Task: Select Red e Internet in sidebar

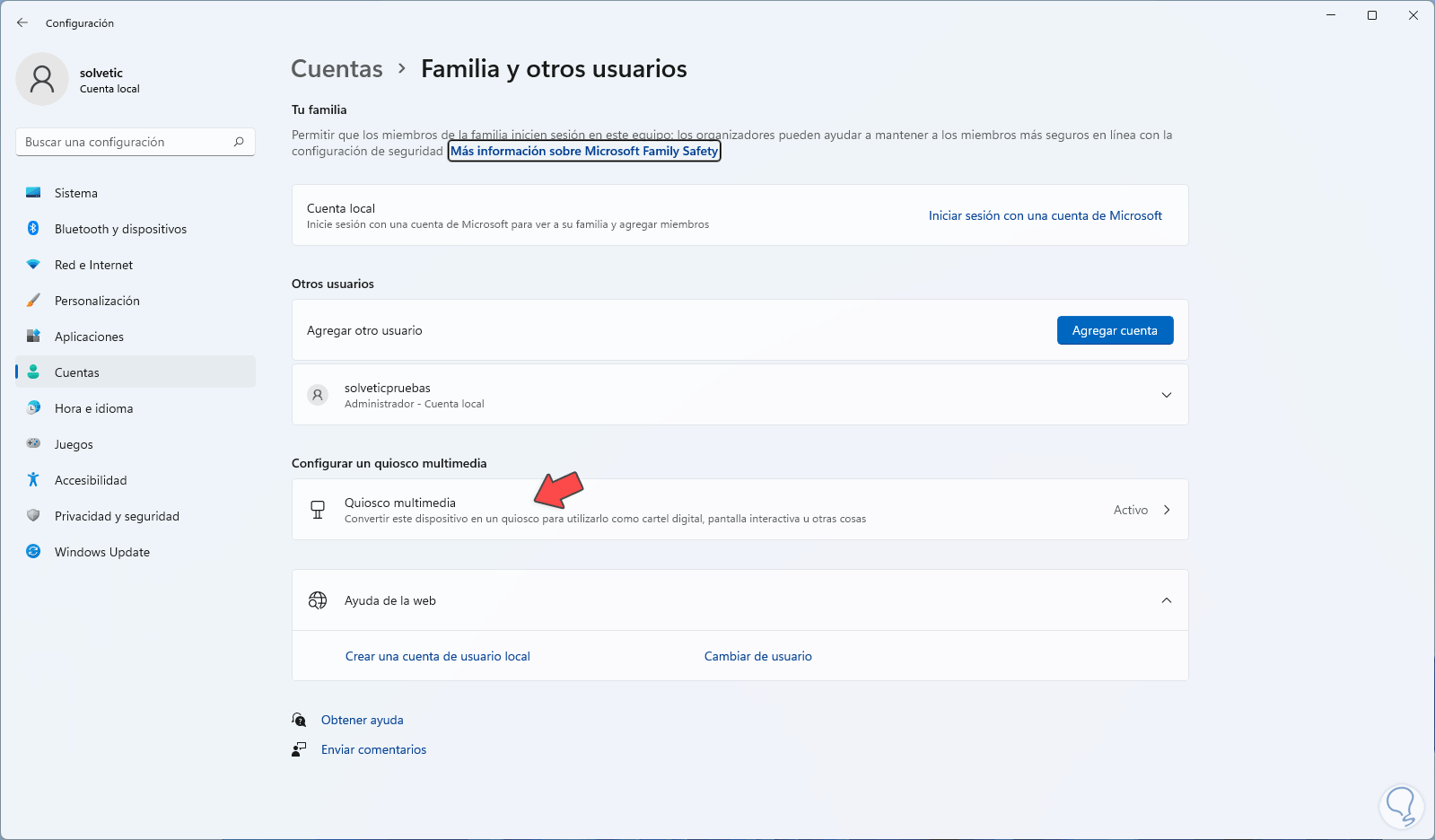Action: point(93,265)
